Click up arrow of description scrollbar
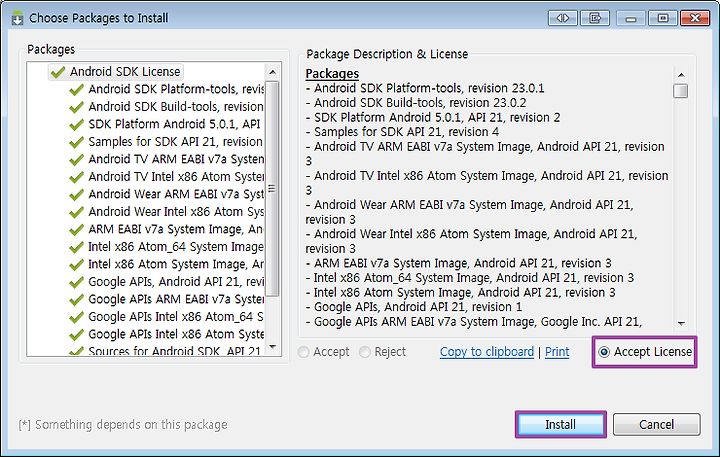 click(x=681, y=75)
